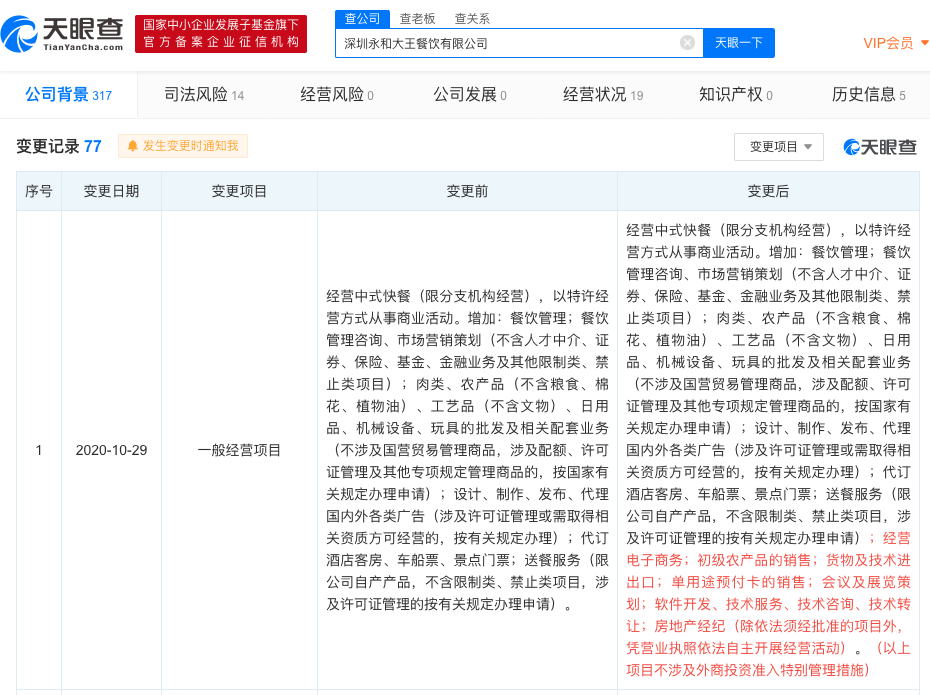Click the 变更后 column header
The image size is (930, 695).
point(768,191)
